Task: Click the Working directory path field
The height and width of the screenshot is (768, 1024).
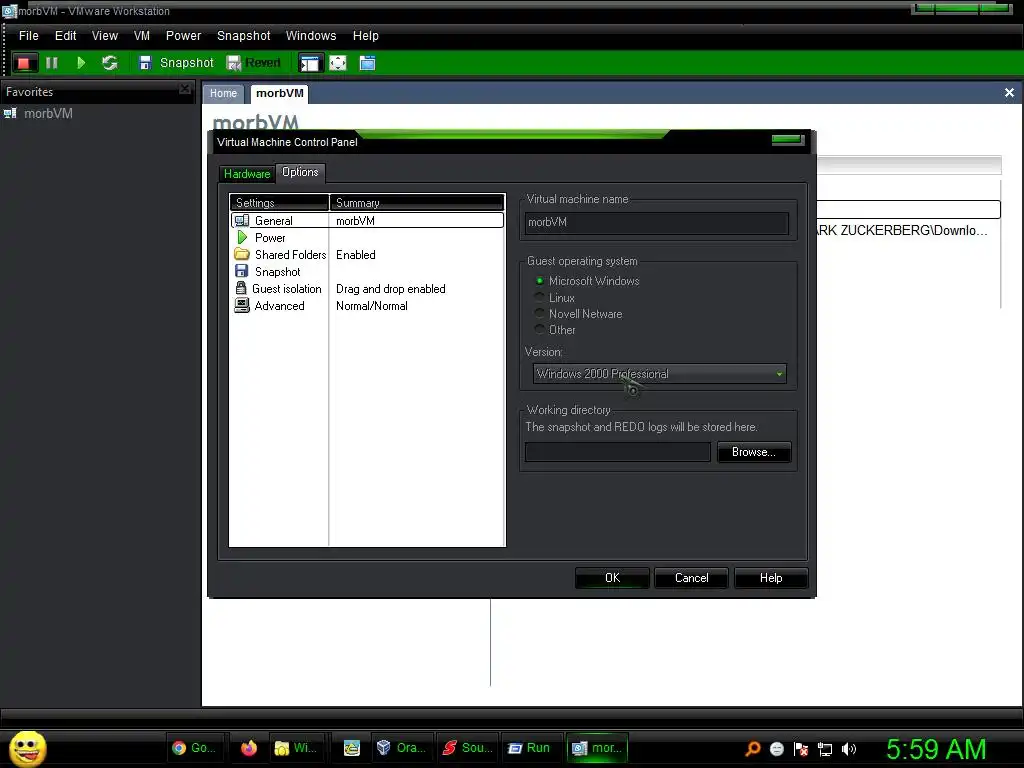Action: coord(618,452)
